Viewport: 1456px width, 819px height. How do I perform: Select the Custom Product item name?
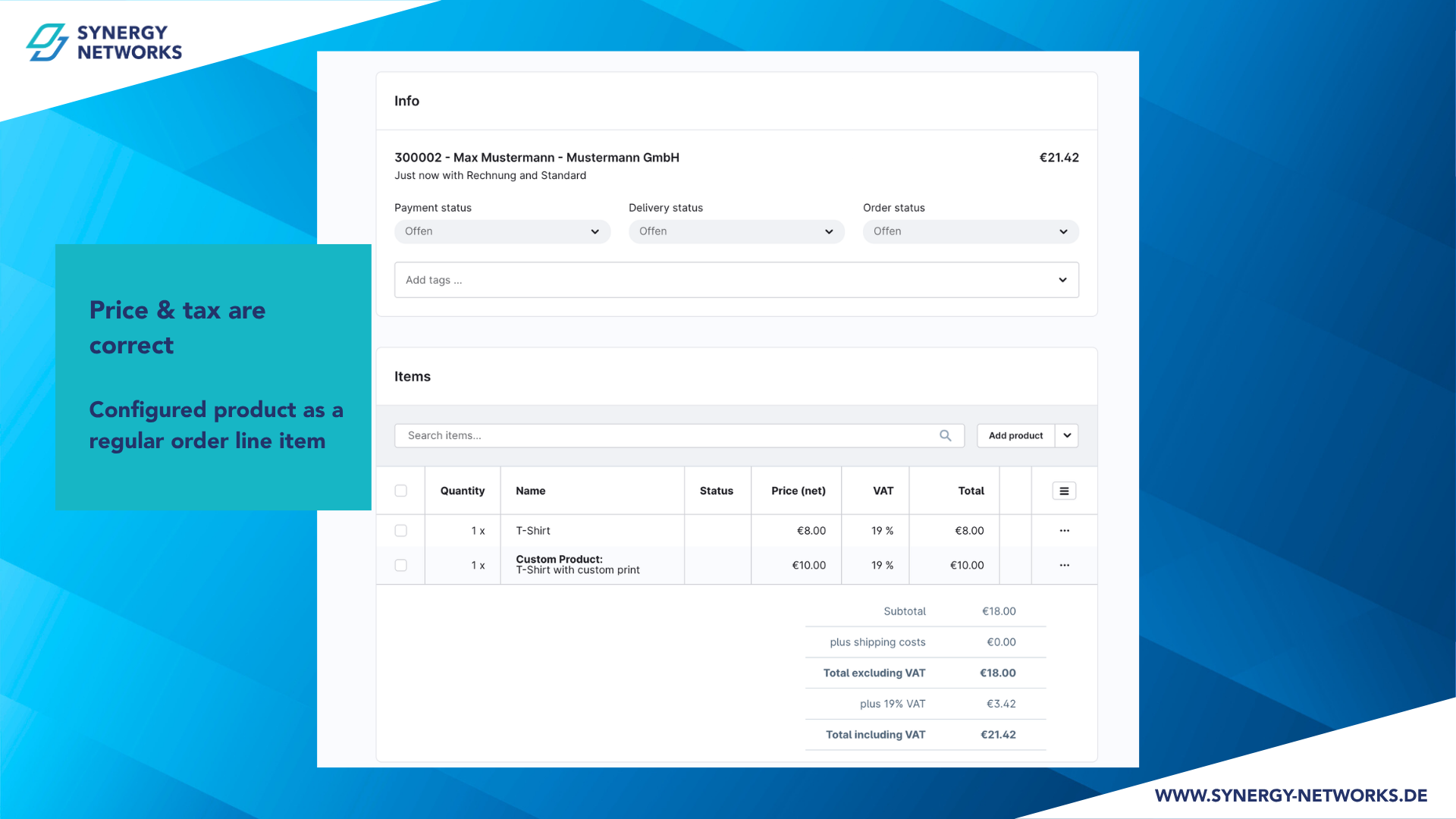578,565
